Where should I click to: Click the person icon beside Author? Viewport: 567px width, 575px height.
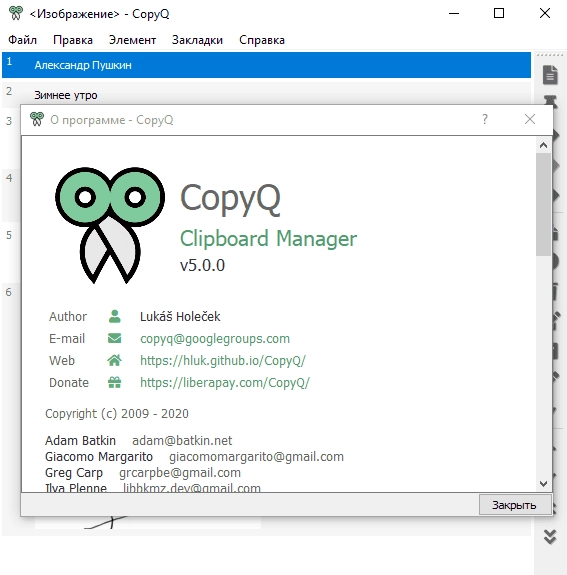pyautogui.click(x=114, y=316)
